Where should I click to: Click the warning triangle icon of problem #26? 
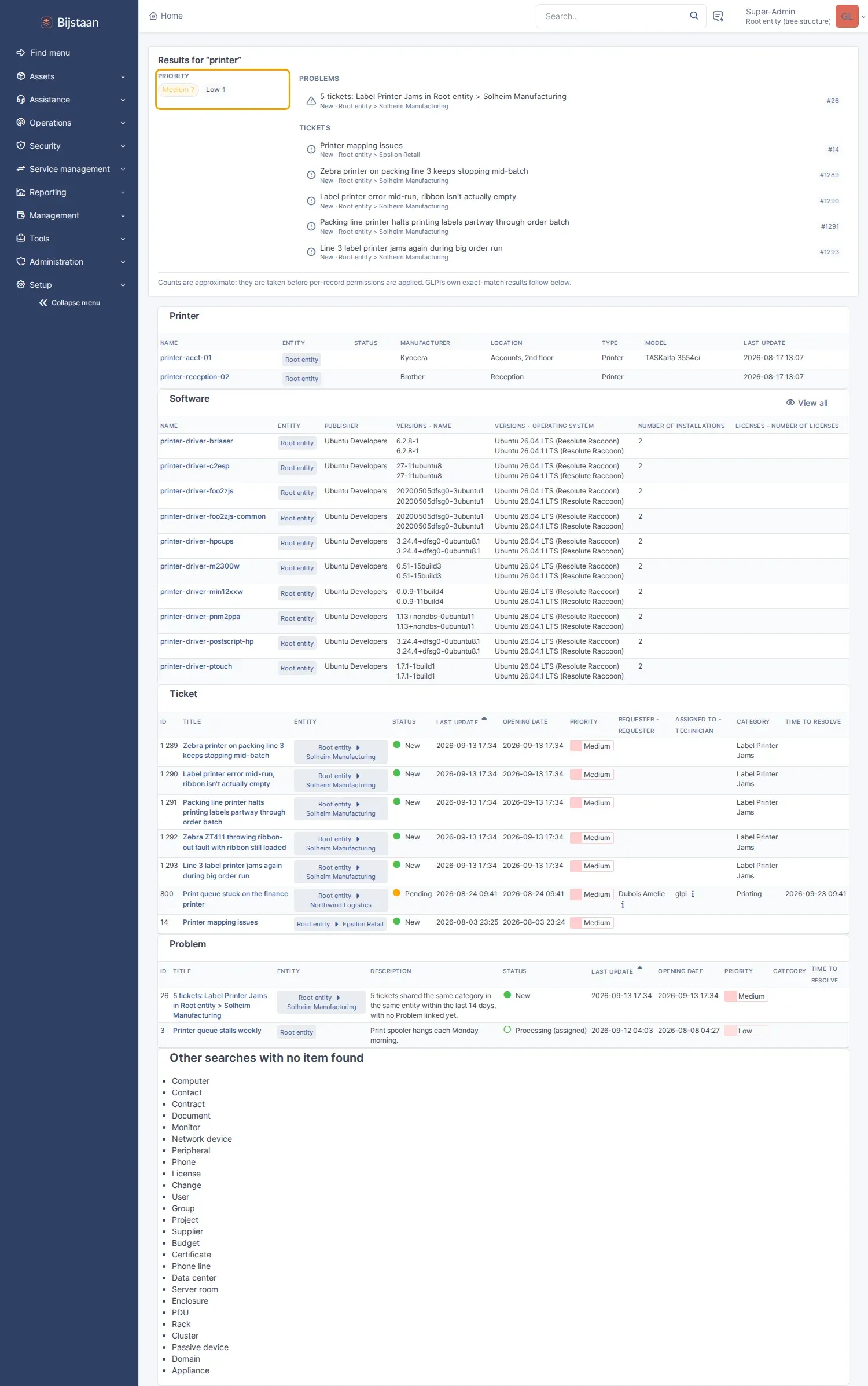[311, 101]
